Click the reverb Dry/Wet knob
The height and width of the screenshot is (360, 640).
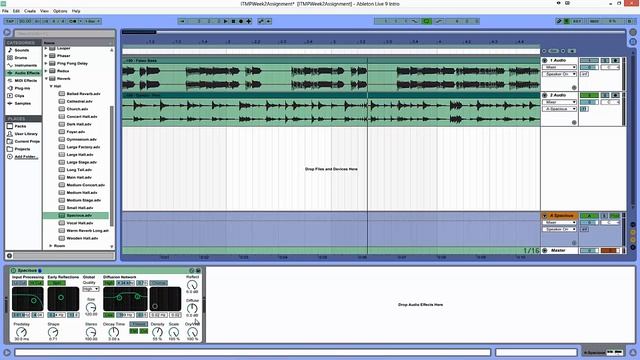click(192, 333)
